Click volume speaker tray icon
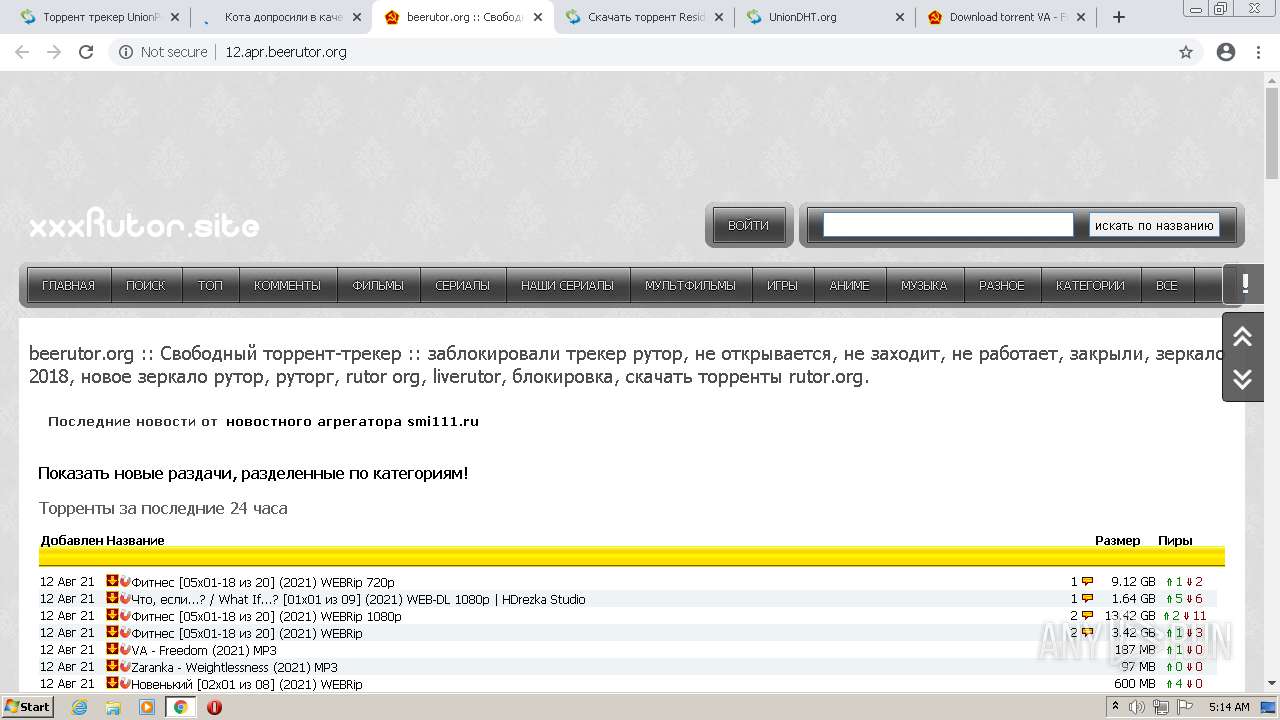The width and height of the screenshot is (1280, 720). click(x=1137, y=707)
